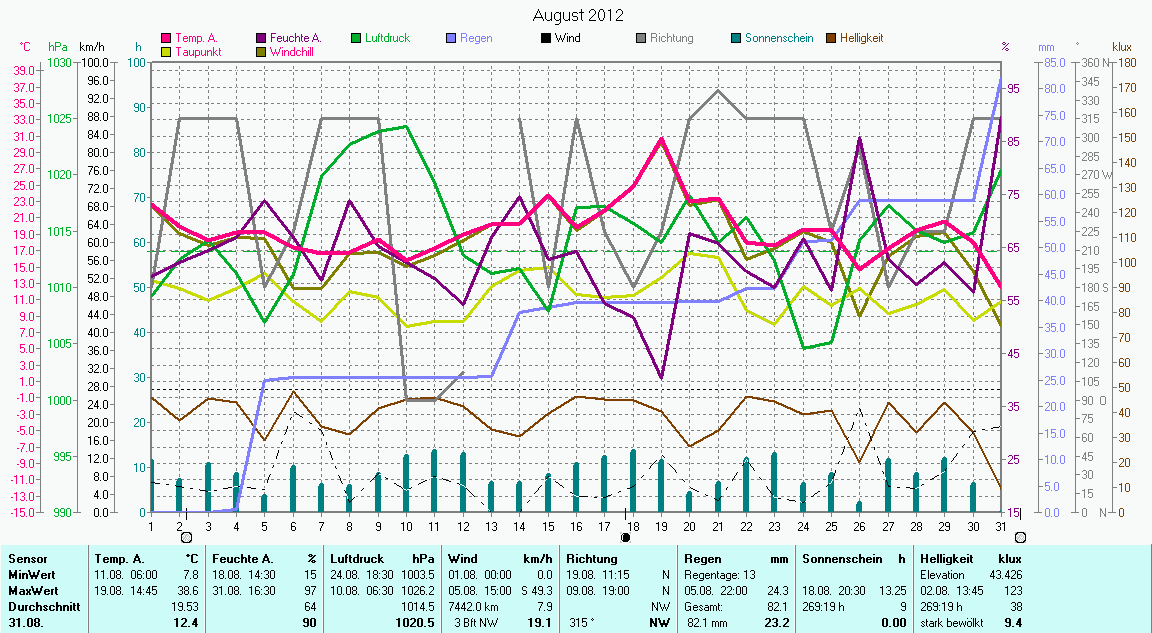Select the brown Helligkeit legend swatch
This screenshot has height=633, width=1152.
coord(831,39)
